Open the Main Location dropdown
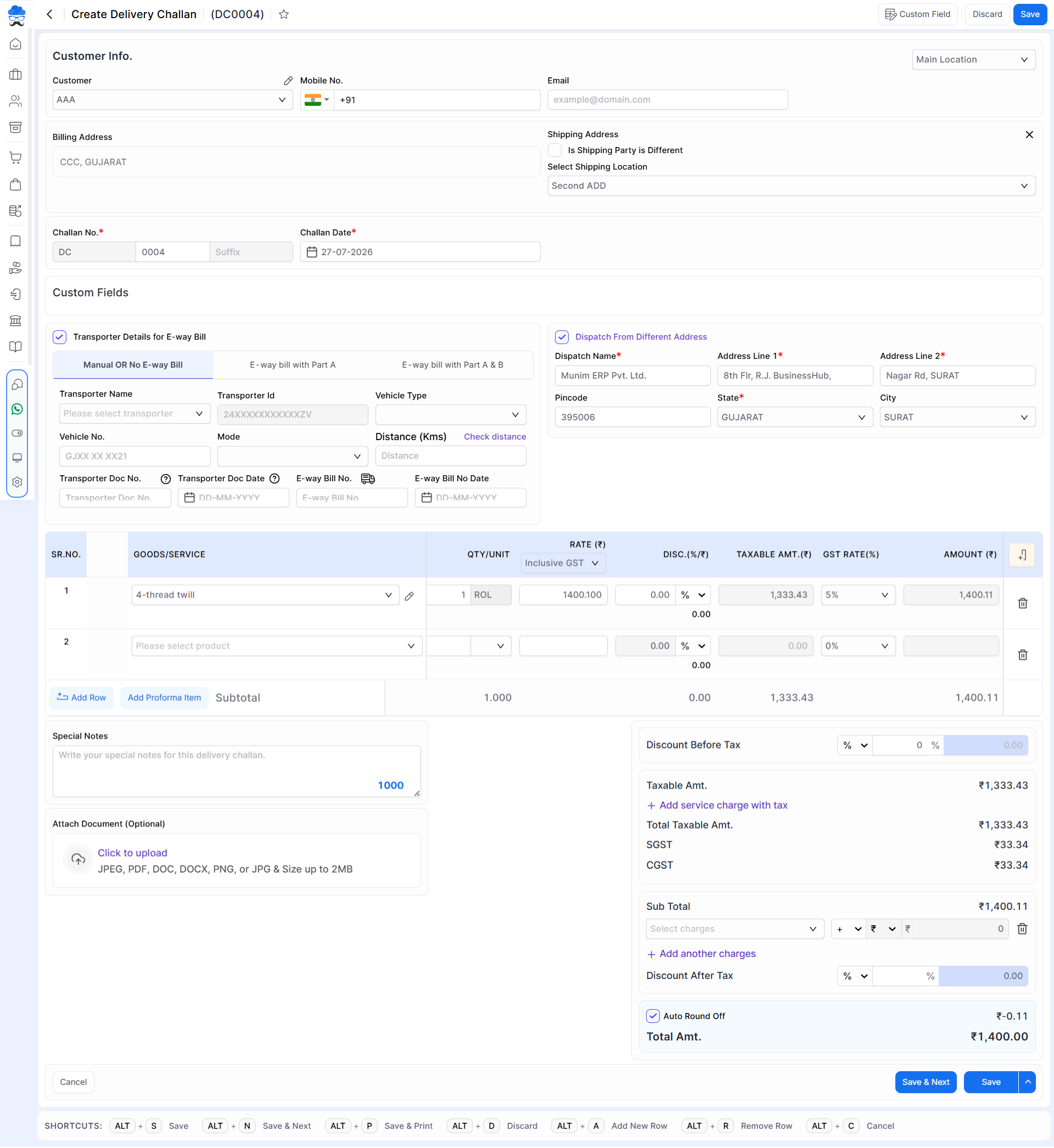The width and height of the screenshot is (1054, 1148). (973, 60)
